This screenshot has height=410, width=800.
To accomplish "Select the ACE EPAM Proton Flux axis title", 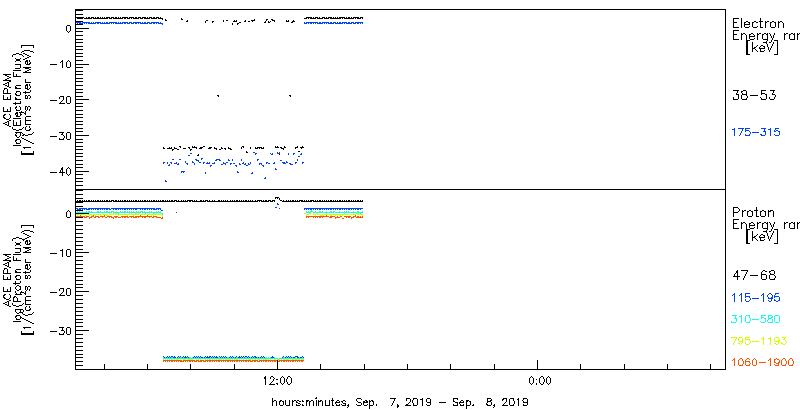I will 20,280.
